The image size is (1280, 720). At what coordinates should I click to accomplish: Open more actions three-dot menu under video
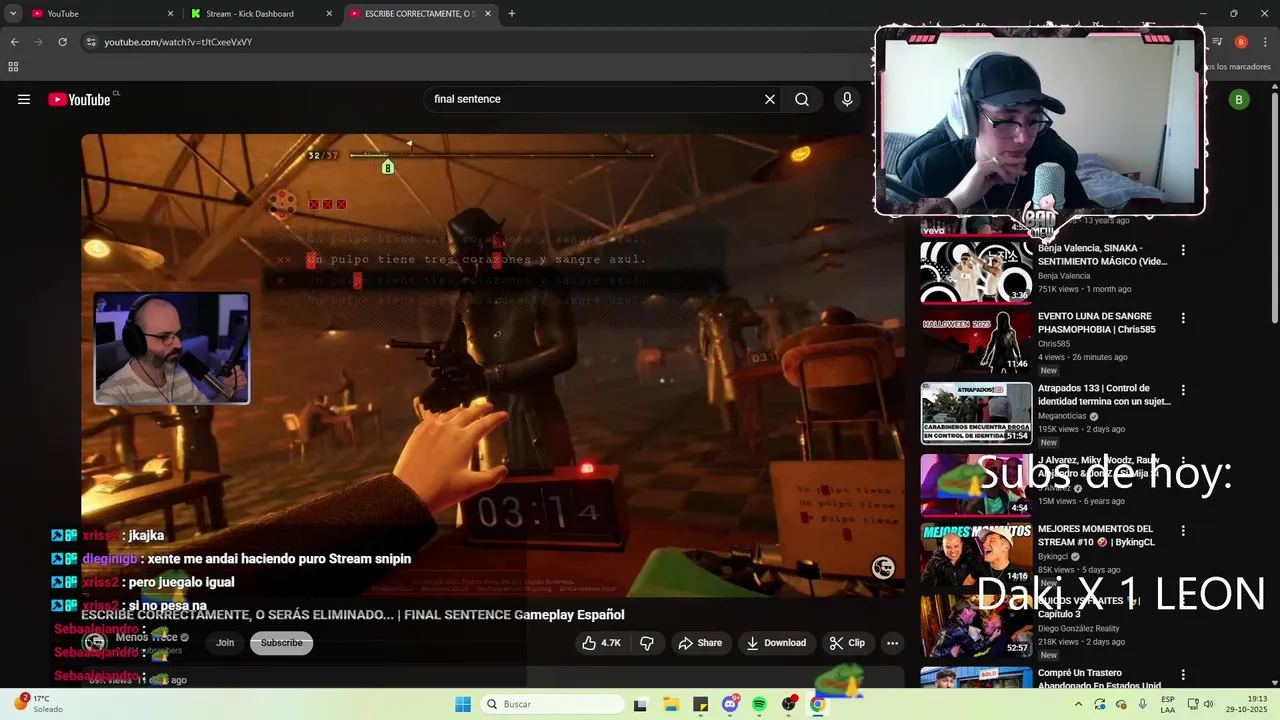(x=893, y=643)
